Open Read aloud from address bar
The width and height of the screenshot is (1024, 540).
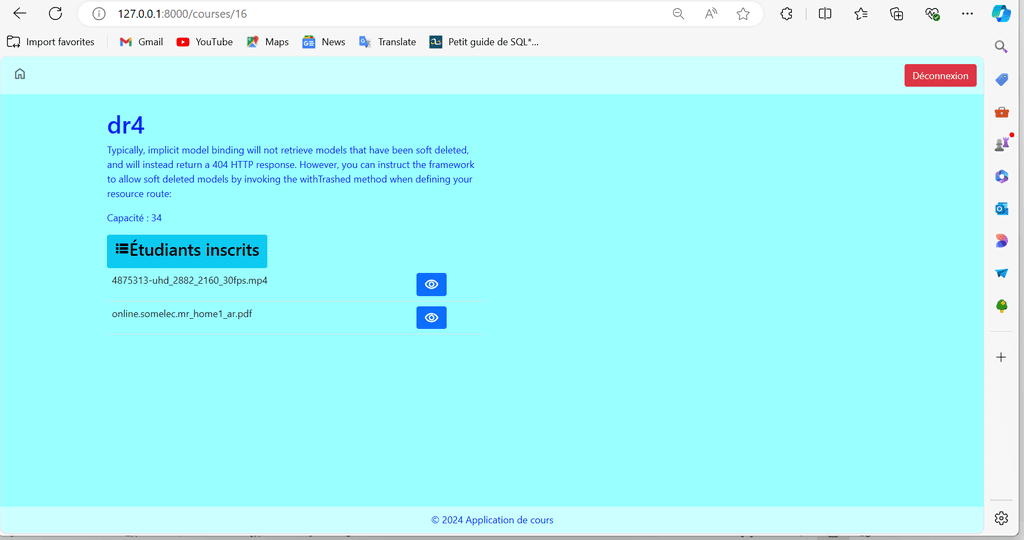(x=711, y=14)
